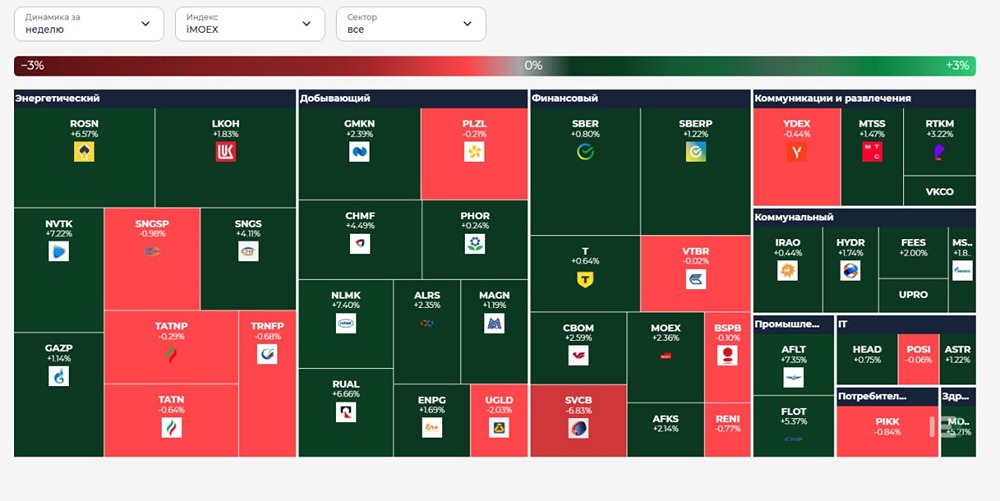Click the TATNP logo icon

[x=171, y=354]
